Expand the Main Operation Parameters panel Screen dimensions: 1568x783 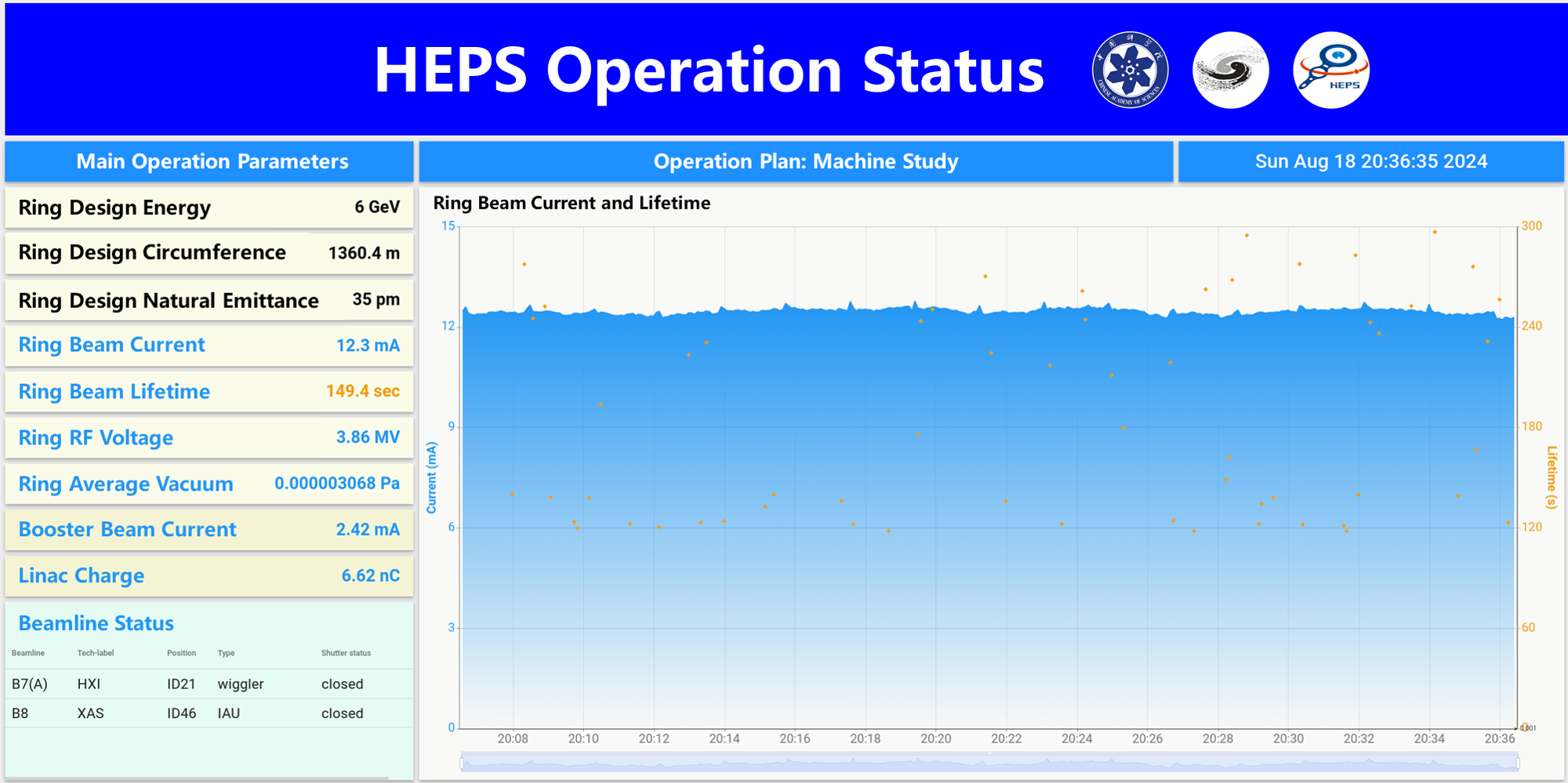pyautogui.click(x=209, y=161)
